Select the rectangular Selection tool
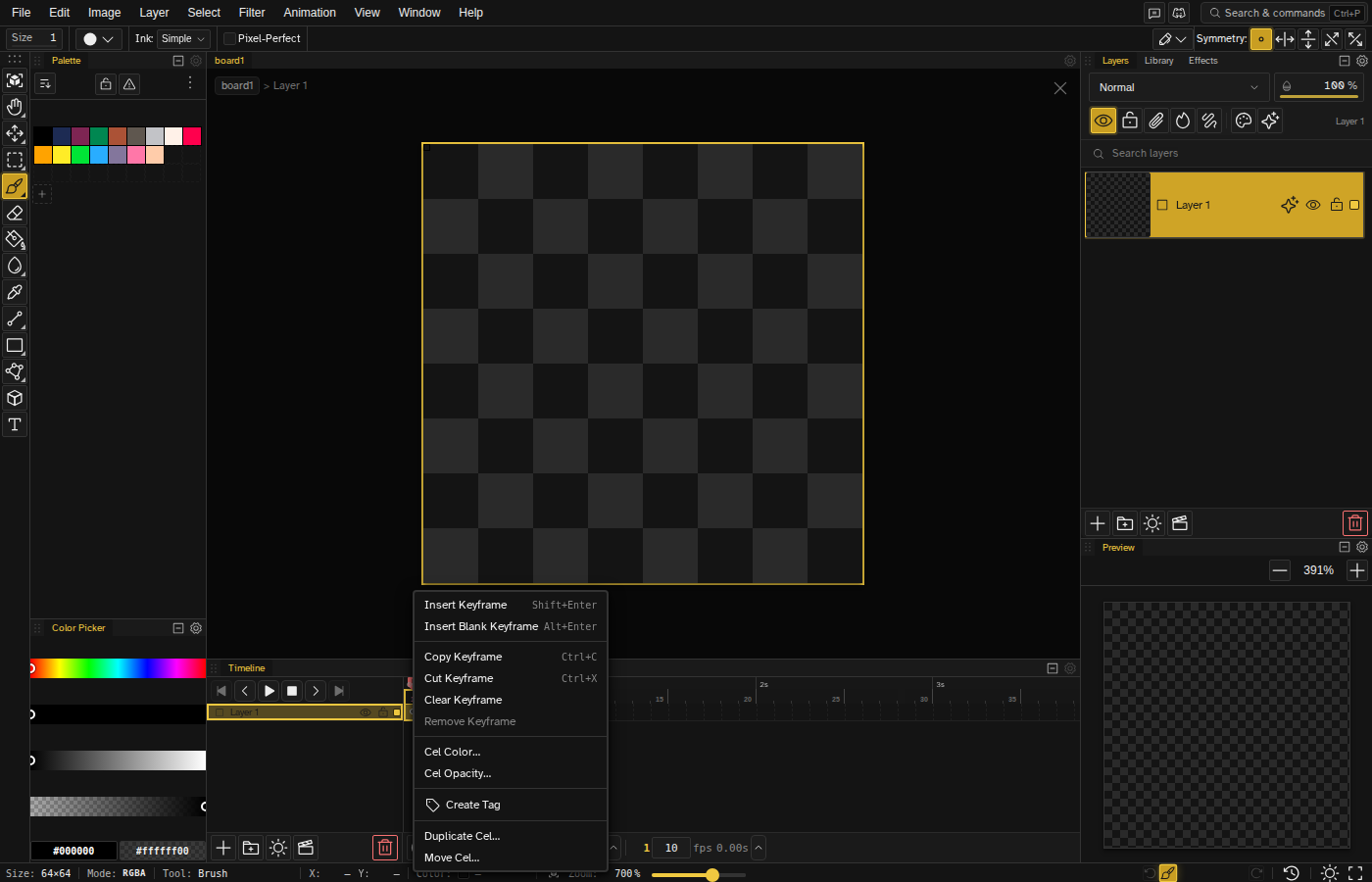Viewport: 1372px width, 882px height. click(x=15, y=160)
